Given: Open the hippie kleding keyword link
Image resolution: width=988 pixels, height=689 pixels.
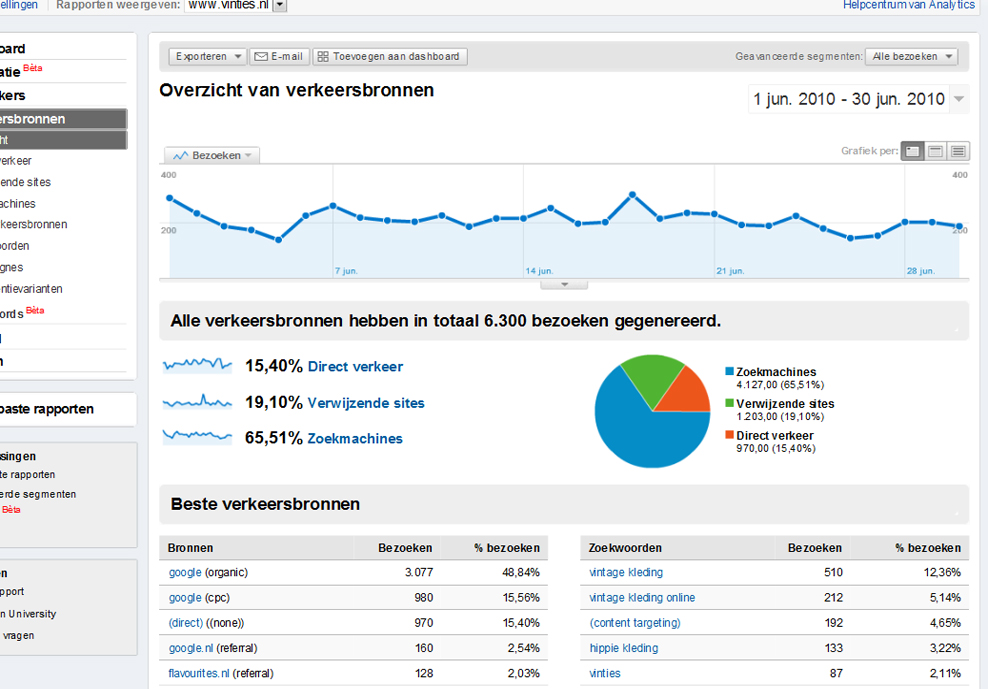Looking at the screenshot, I should click(624, 648).
